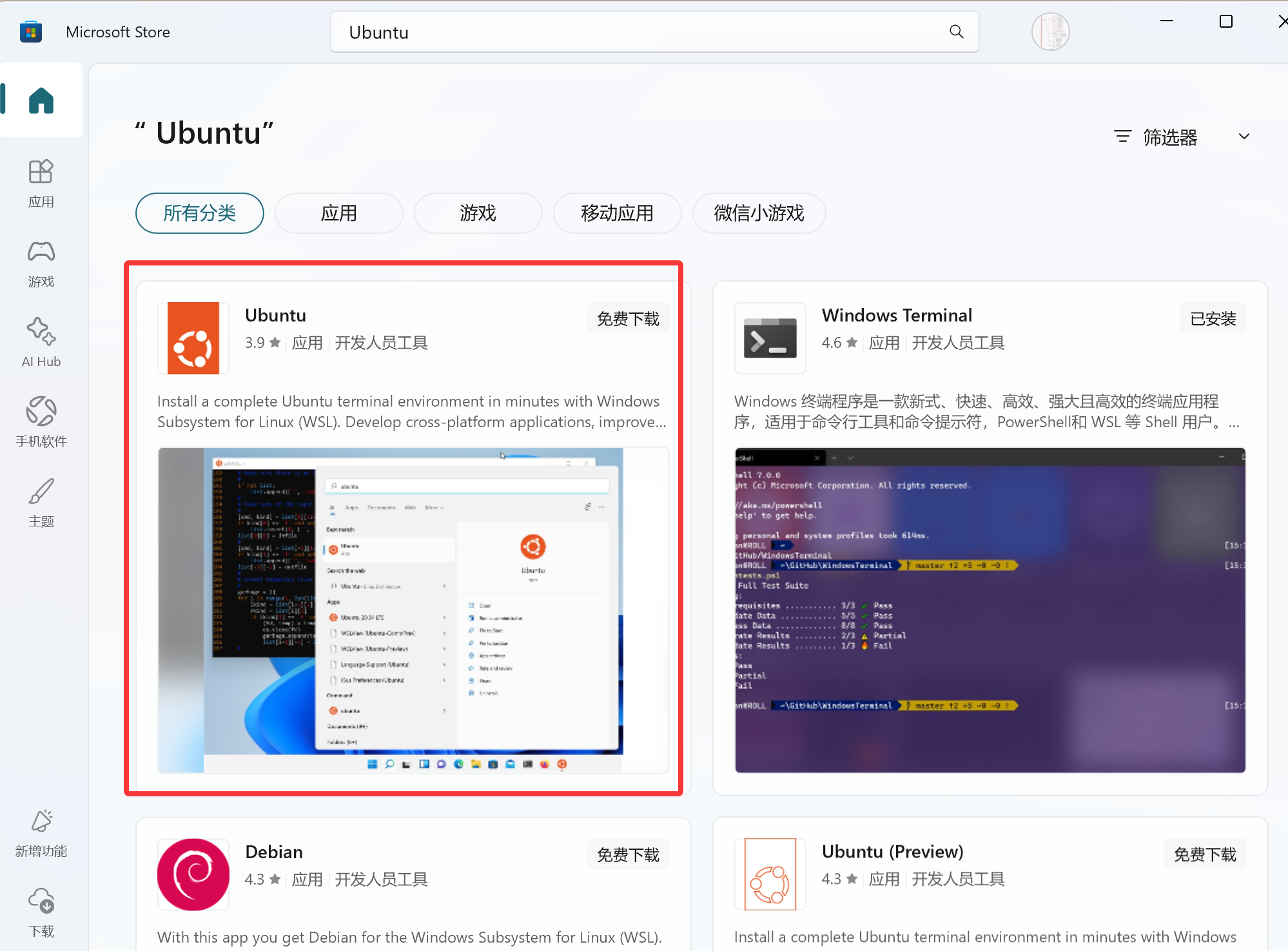Click the search box containing Ubuntu
The image size is (1288, 951).
click(x=654, y=32)
